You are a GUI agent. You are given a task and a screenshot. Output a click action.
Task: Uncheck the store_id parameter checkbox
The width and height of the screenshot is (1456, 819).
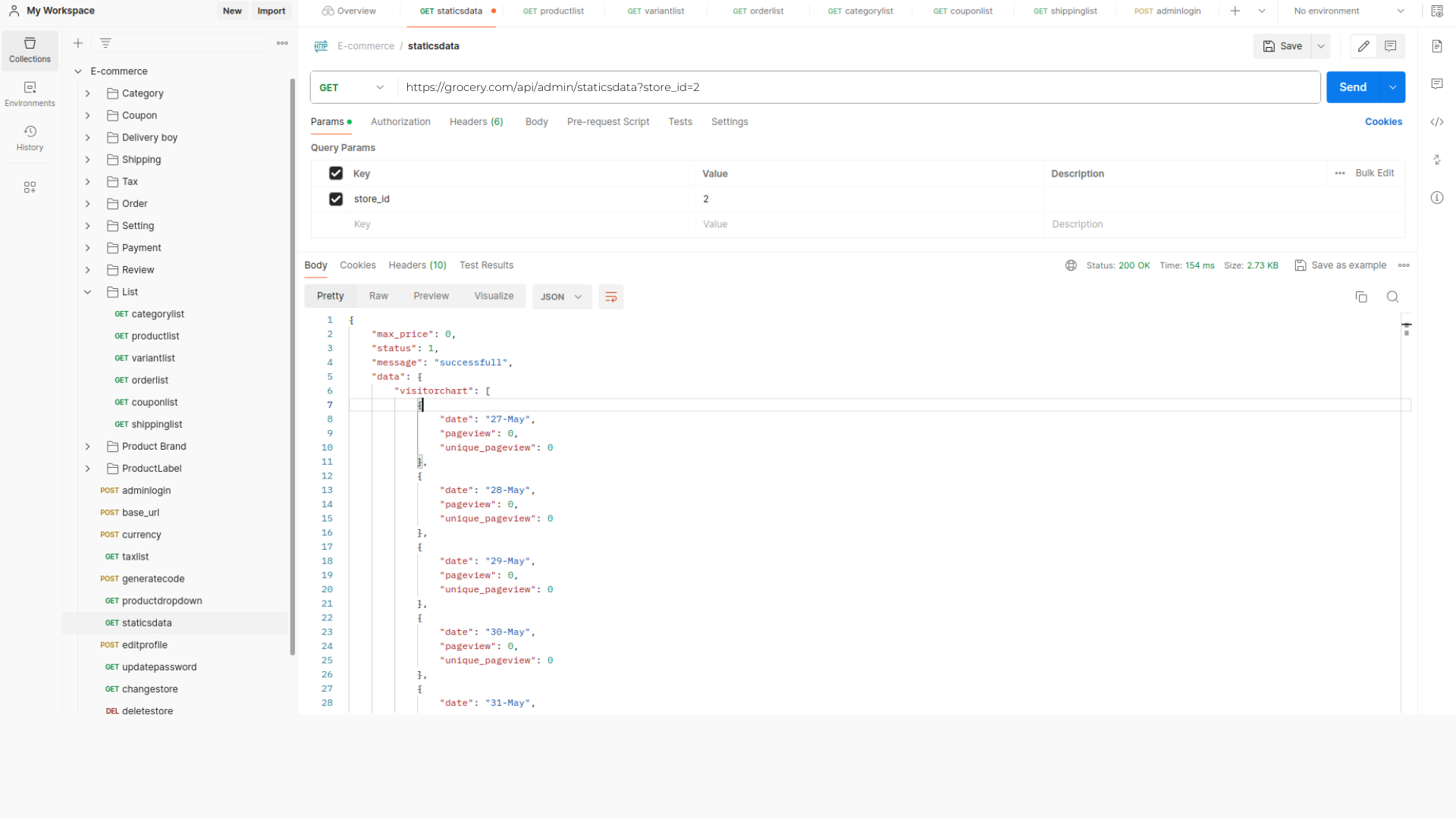(336, 199)
